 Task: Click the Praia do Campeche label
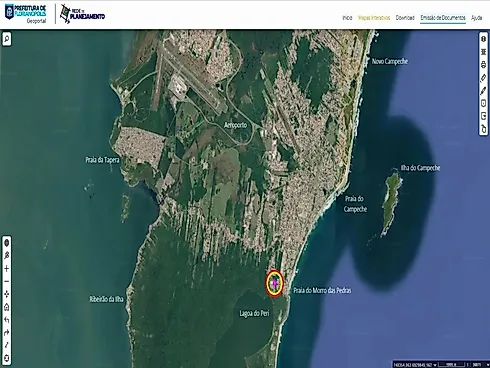coord(355,204)
